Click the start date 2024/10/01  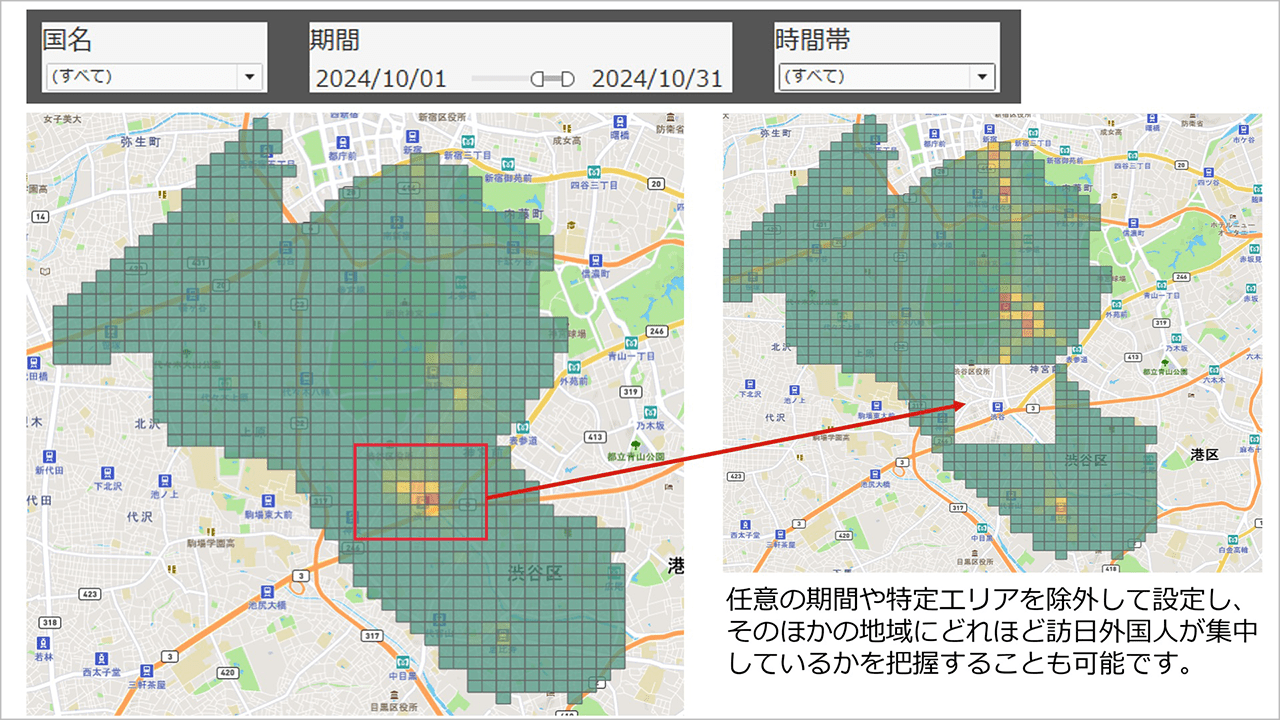tap(378, 79)
